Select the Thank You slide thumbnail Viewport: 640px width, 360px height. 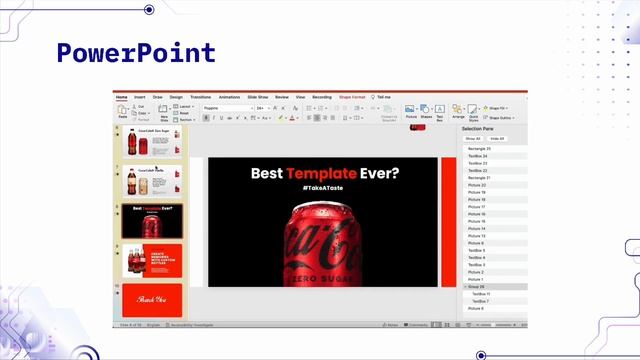point(152,300)
